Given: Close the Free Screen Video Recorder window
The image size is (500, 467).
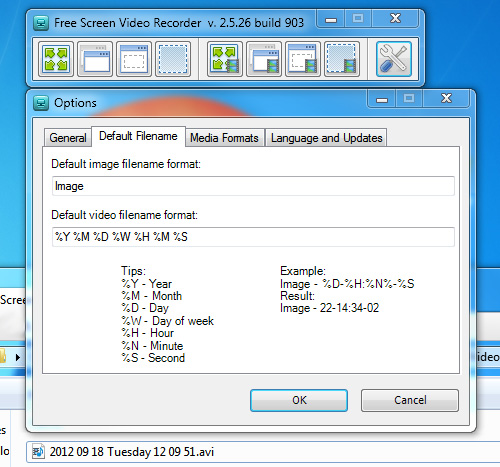Looking at the screenshot, I should pos(395,19).
